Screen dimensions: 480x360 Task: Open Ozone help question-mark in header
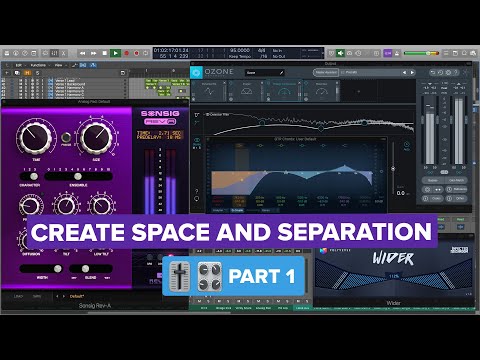456,72
